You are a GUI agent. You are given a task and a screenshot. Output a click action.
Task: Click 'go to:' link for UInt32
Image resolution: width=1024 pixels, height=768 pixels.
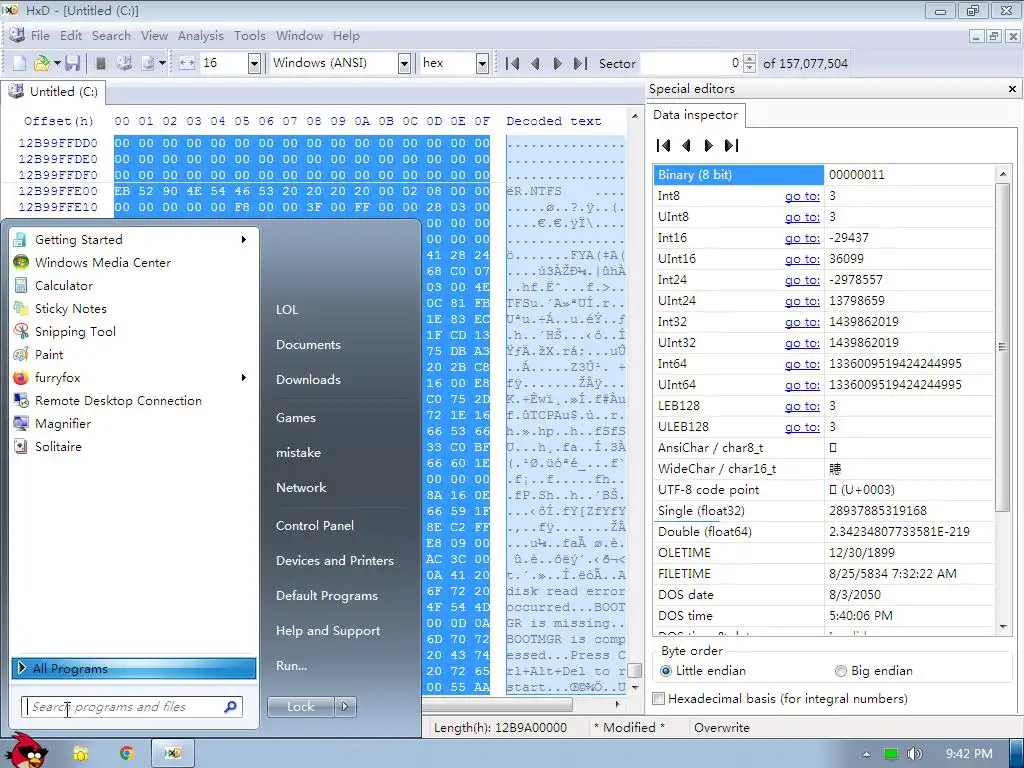(x=802, y=343)
